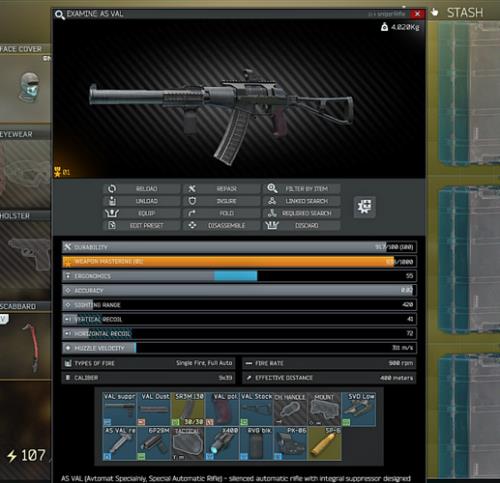The width and height of the screenshot is (500, 483).
Task: Click the 'Single Fire, Full Auto' value
Action: click(204, 363)
